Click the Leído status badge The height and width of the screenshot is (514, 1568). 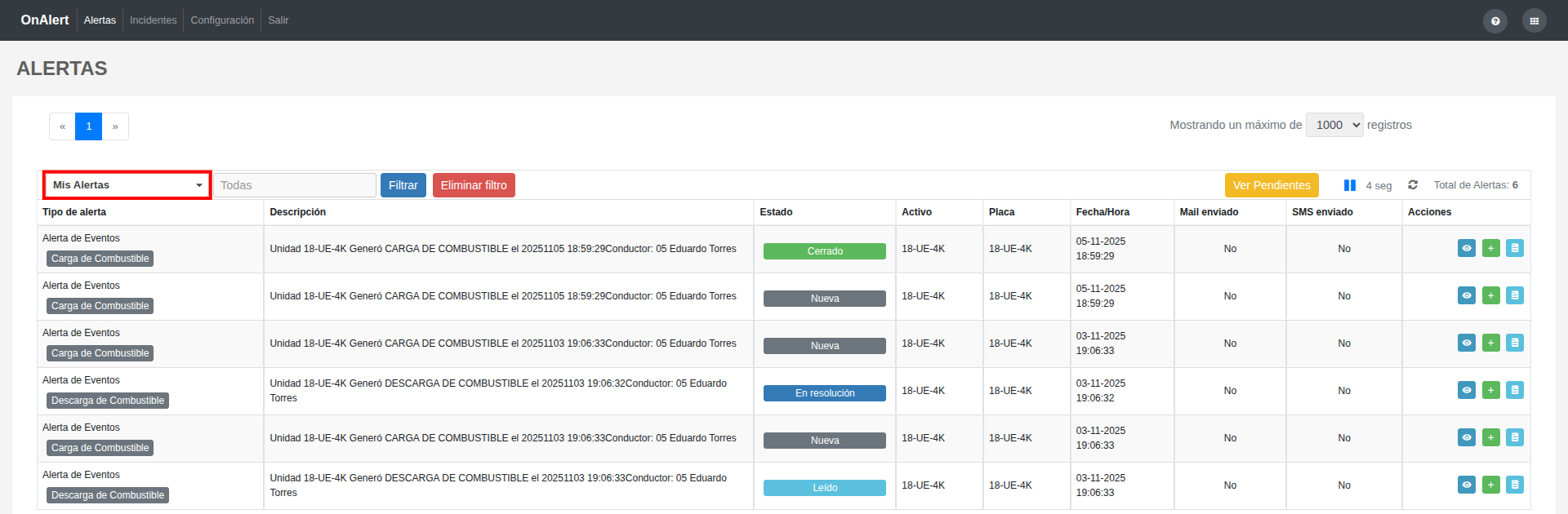pos(825,488)
